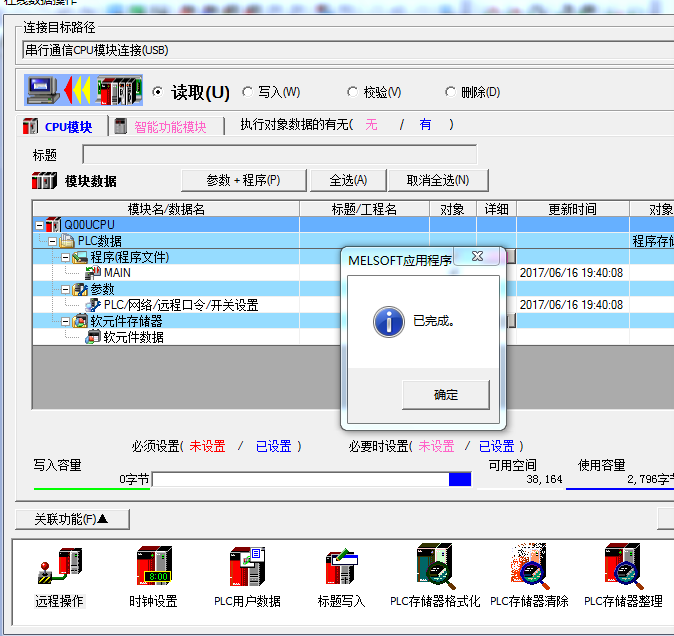Choose the 删除(D) radio option
This screenshot has height=636, width=674.
pyautogui.click(x=450, y=92)
